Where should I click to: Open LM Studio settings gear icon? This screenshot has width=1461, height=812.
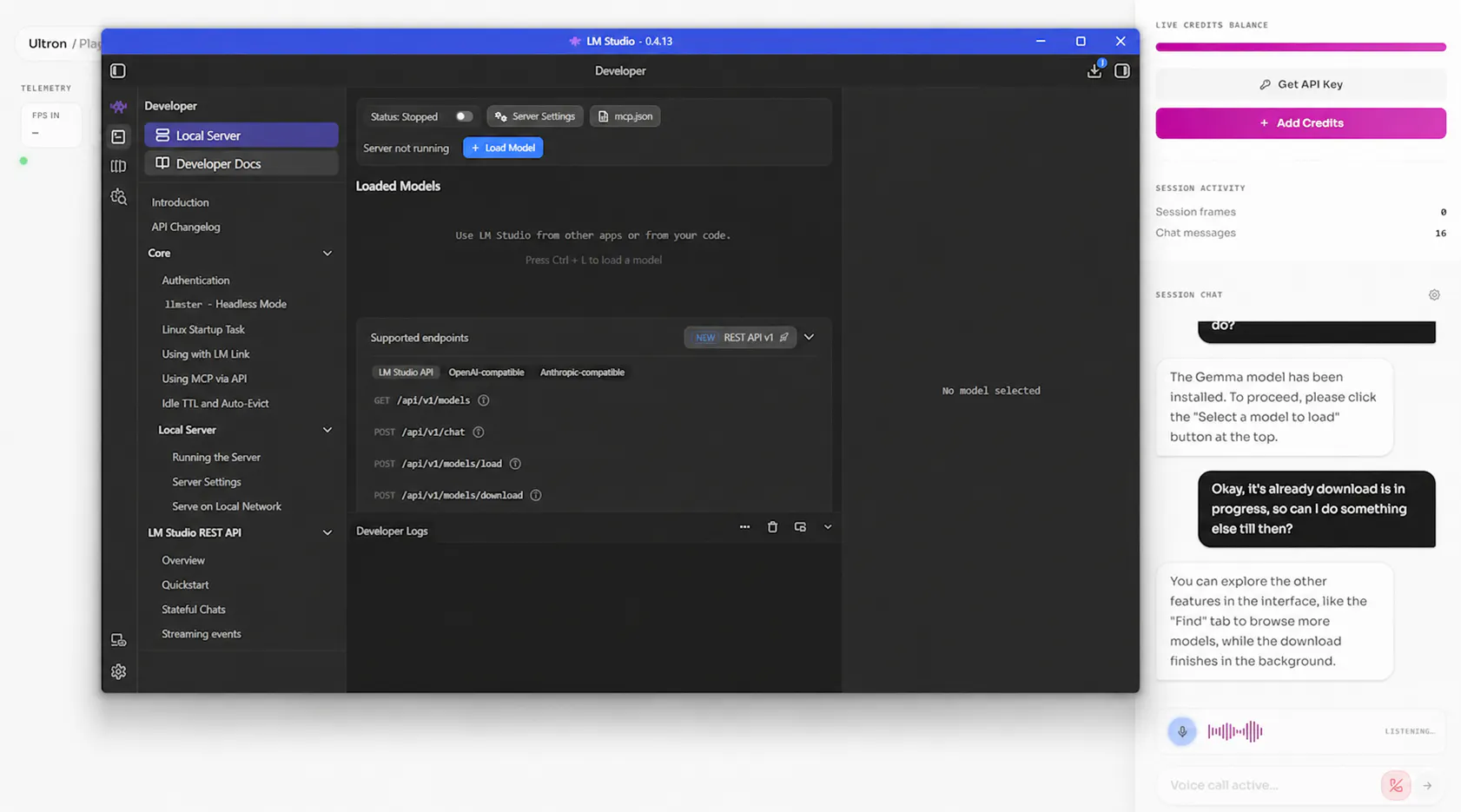[119, 672]
